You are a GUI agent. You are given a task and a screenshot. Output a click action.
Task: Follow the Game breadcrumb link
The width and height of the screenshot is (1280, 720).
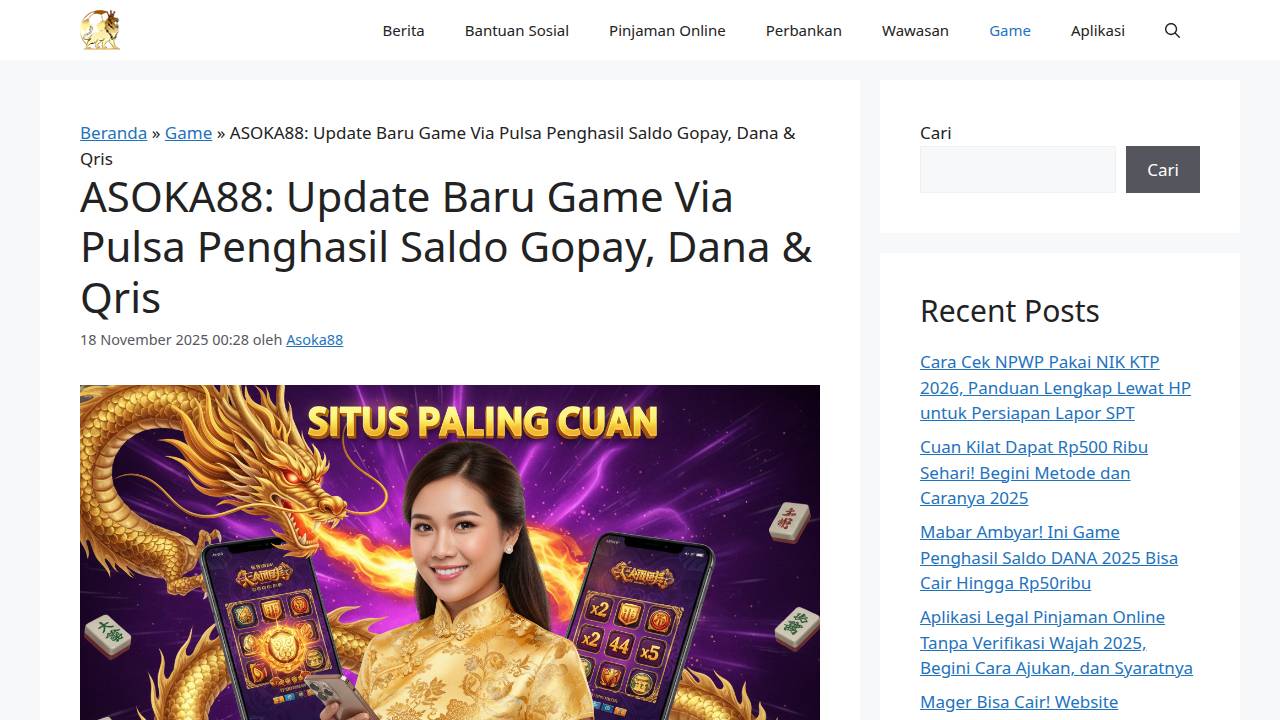point(188,133)
